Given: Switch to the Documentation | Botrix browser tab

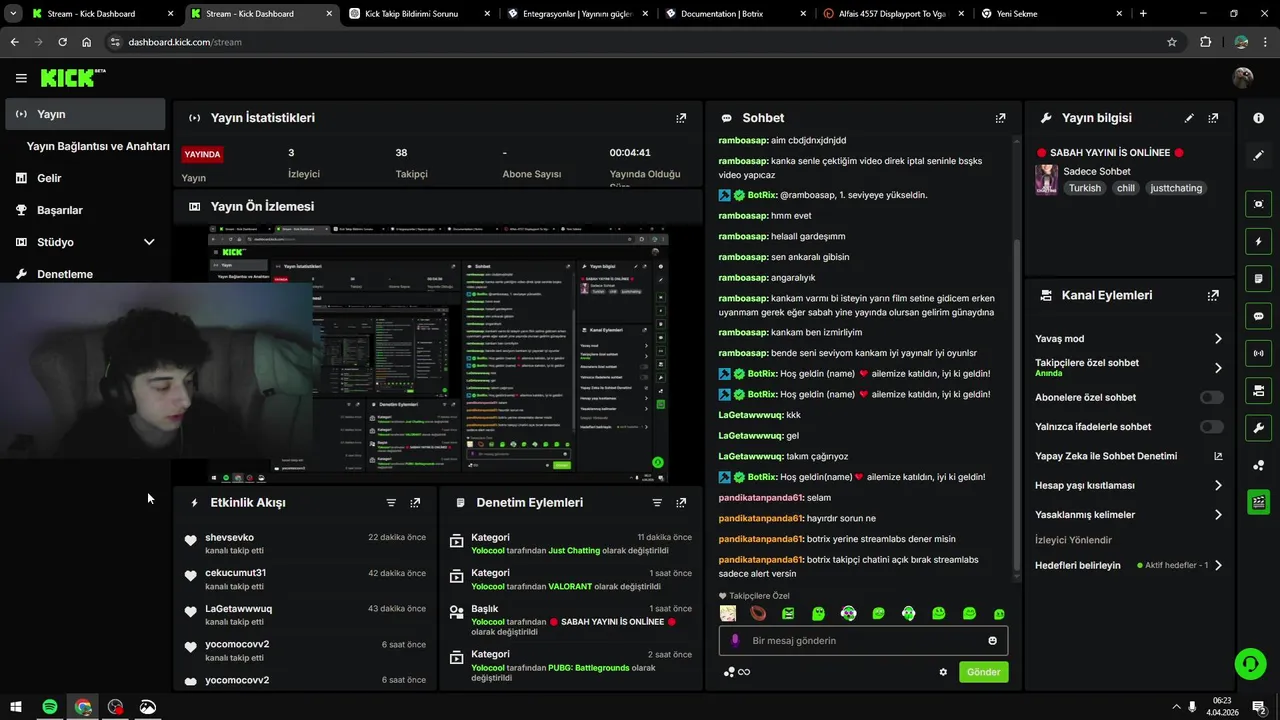Looking at the screenshot, I should [x=736, y=14].
